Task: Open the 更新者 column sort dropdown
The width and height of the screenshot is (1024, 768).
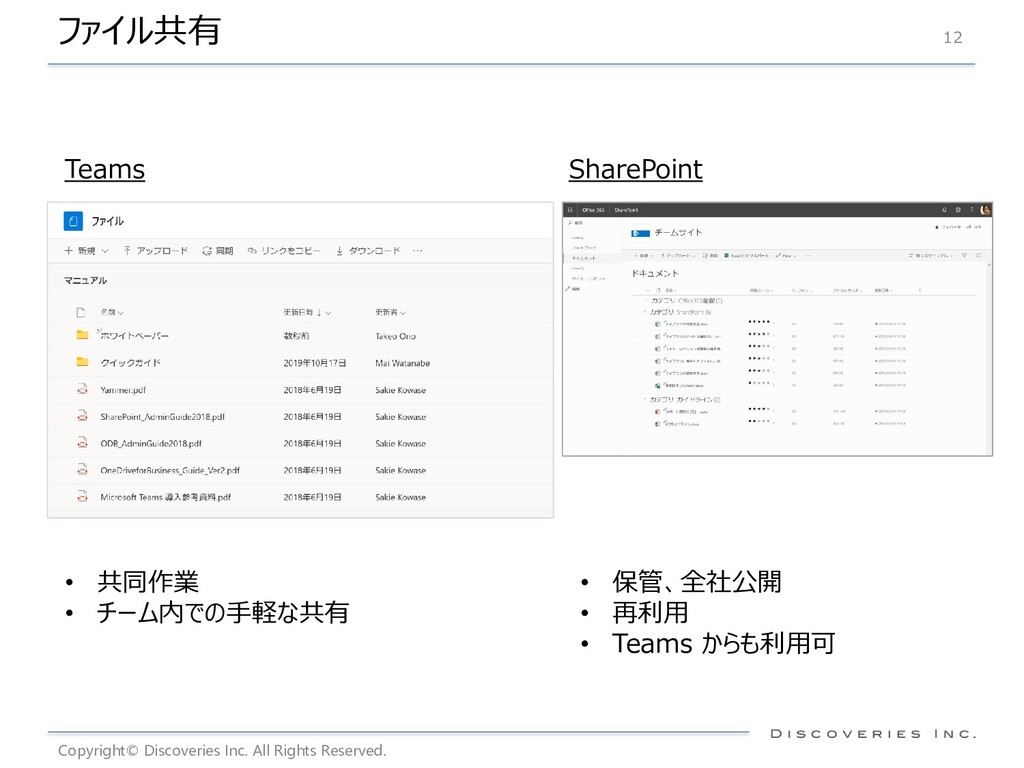Action: point(391,313)
